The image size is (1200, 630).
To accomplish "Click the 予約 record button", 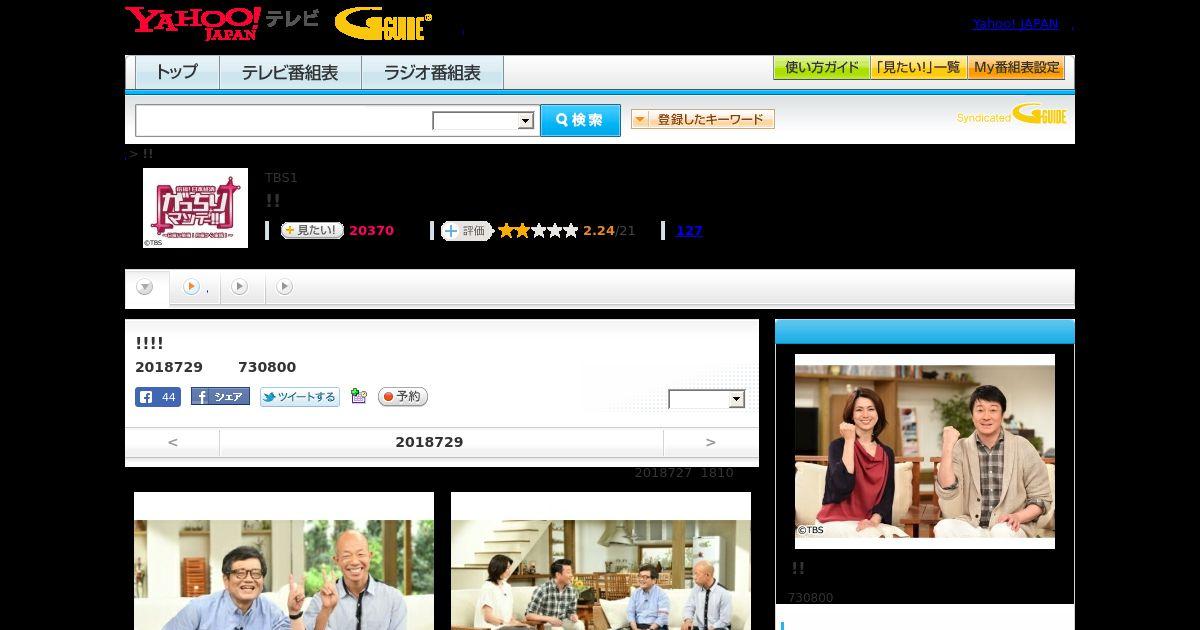I will click(x=403, y=397).
